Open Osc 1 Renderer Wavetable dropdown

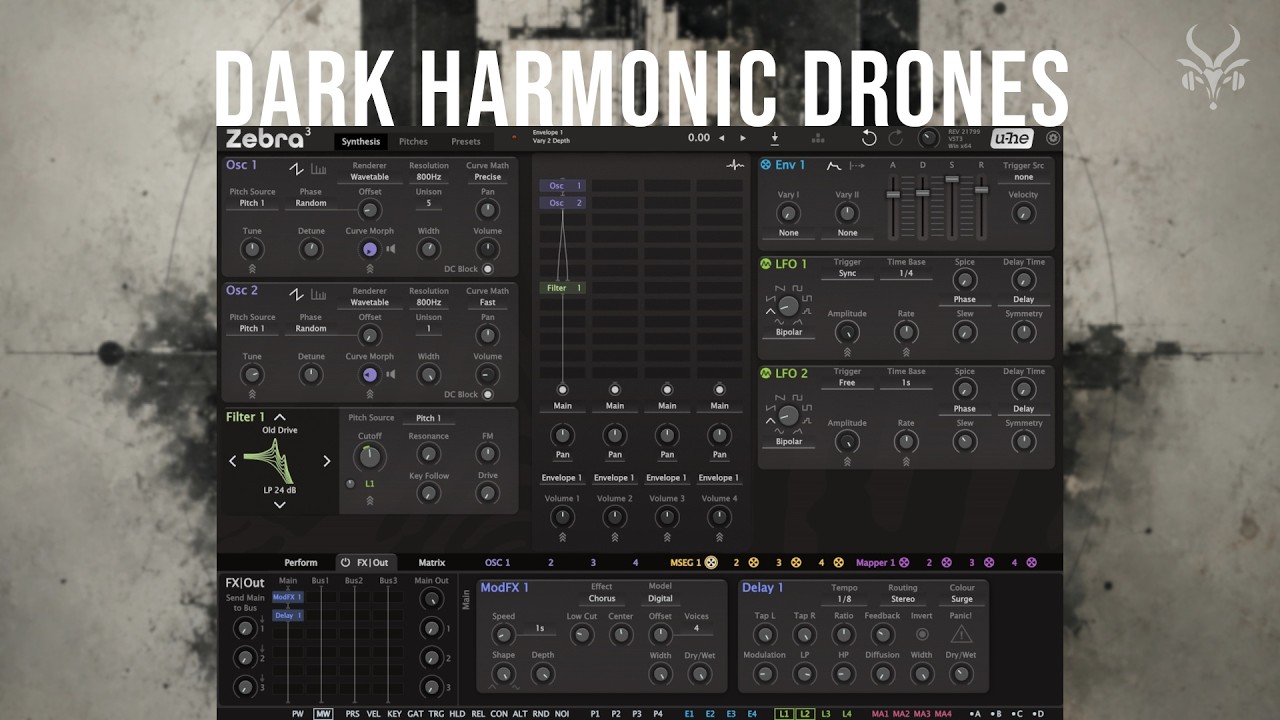point(369,177)
